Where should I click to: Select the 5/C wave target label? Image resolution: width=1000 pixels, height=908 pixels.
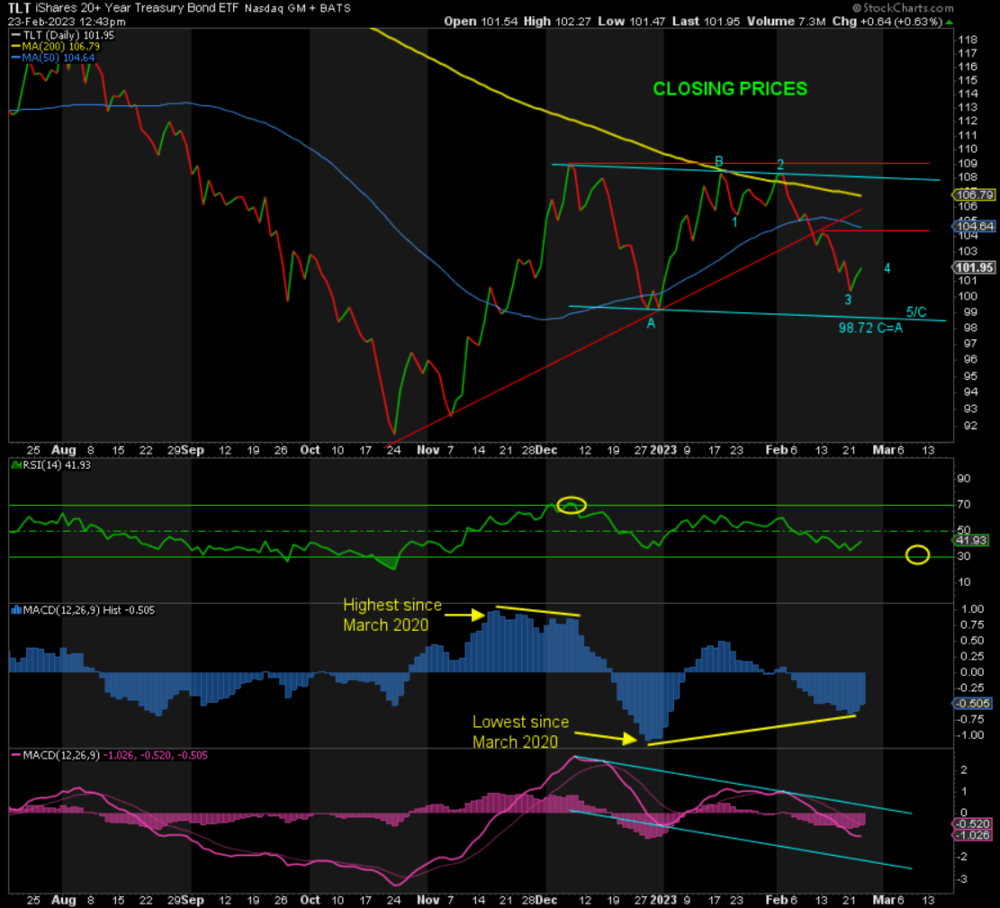(916, 312)
